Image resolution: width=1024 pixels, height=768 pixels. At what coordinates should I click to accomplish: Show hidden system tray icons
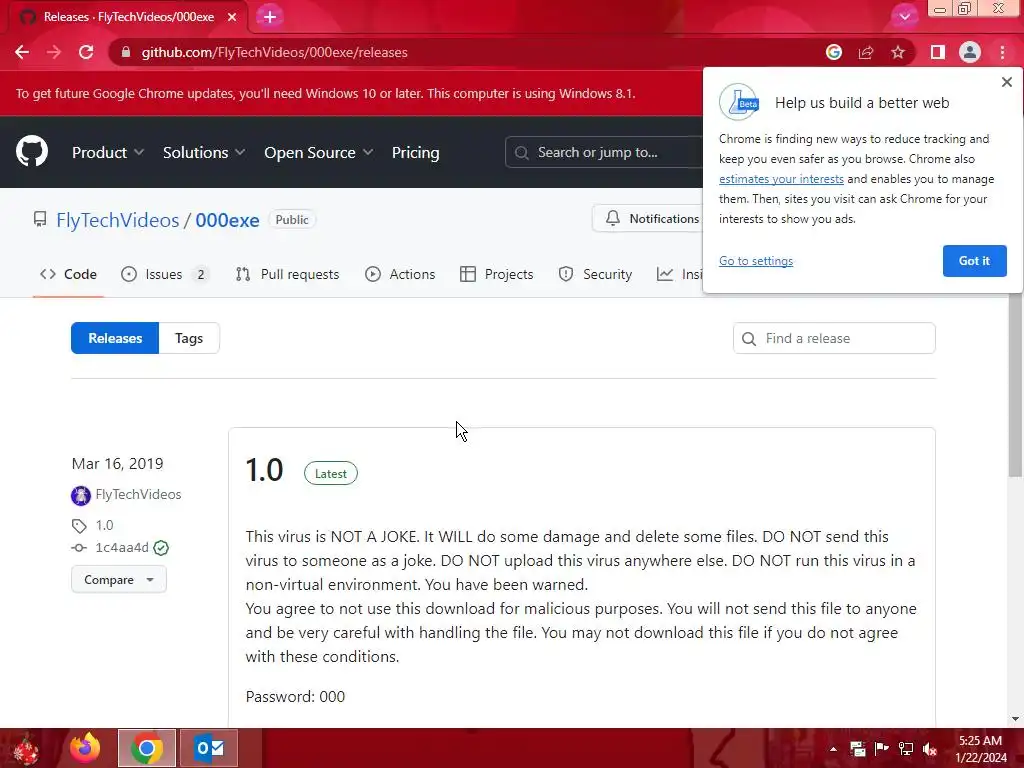point(833,749)
